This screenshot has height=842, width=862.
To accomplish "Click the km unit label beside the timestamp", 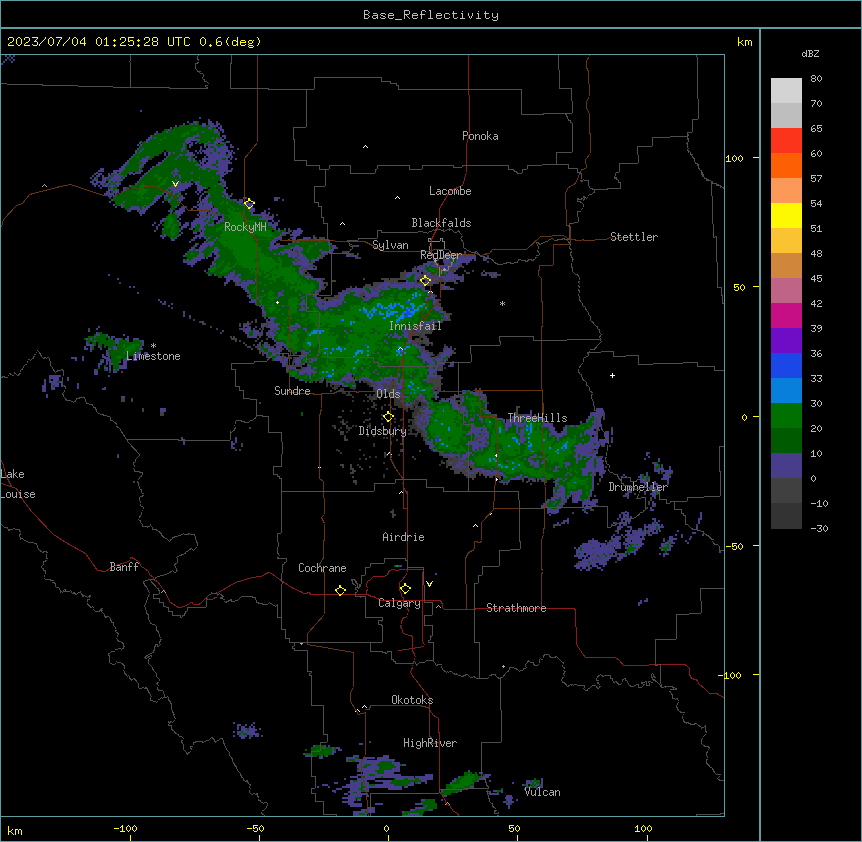I will coord(745,42).
